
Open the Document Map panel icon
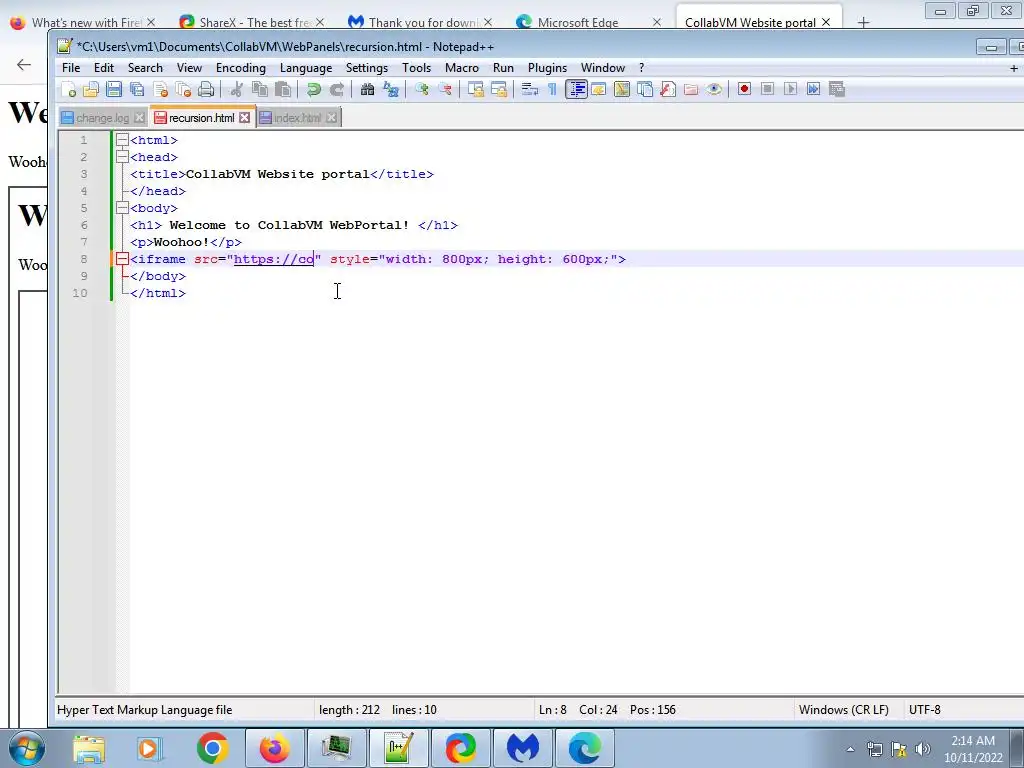pyautogui.click(x=622, y=89)
